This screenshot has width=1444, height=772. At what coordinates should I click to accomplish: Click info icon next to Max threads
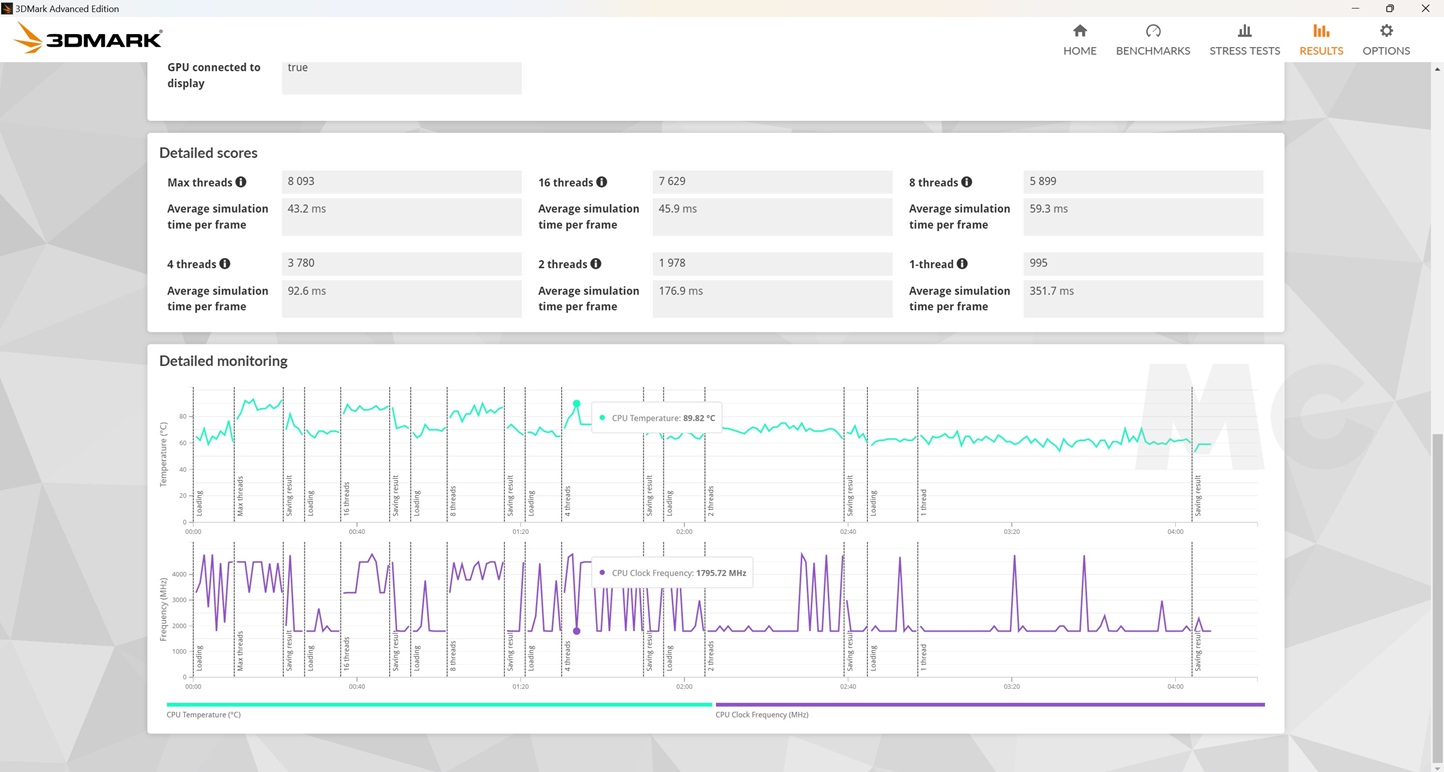point(241,182)
